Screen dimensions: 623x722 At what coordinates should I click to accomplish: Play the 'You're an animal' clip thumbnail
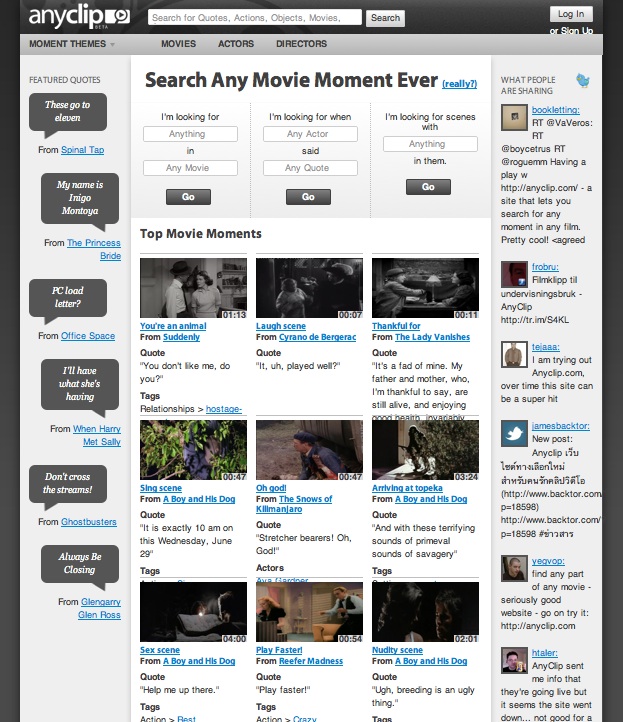pyautogui.click(x=193, y=288)
